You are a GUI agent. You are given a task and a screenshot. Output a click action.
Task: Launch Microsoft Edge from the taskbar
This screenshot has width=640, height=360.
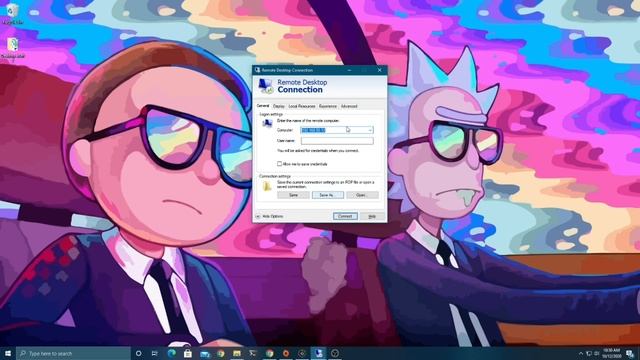(x=171, y=353)
